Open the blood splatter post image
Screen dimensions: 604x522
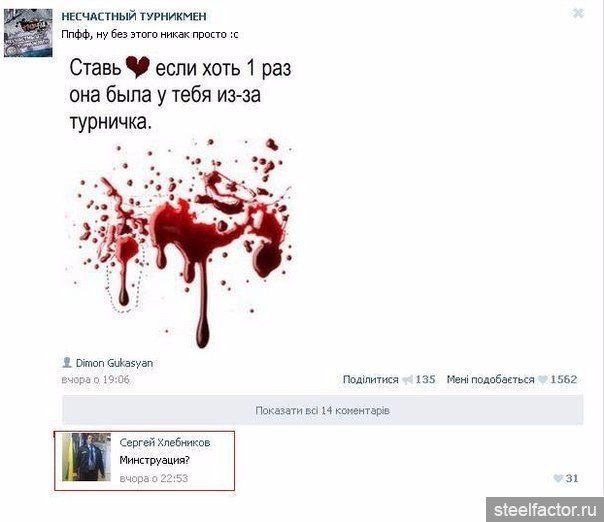pyautogui.click(x=181, y=200)
